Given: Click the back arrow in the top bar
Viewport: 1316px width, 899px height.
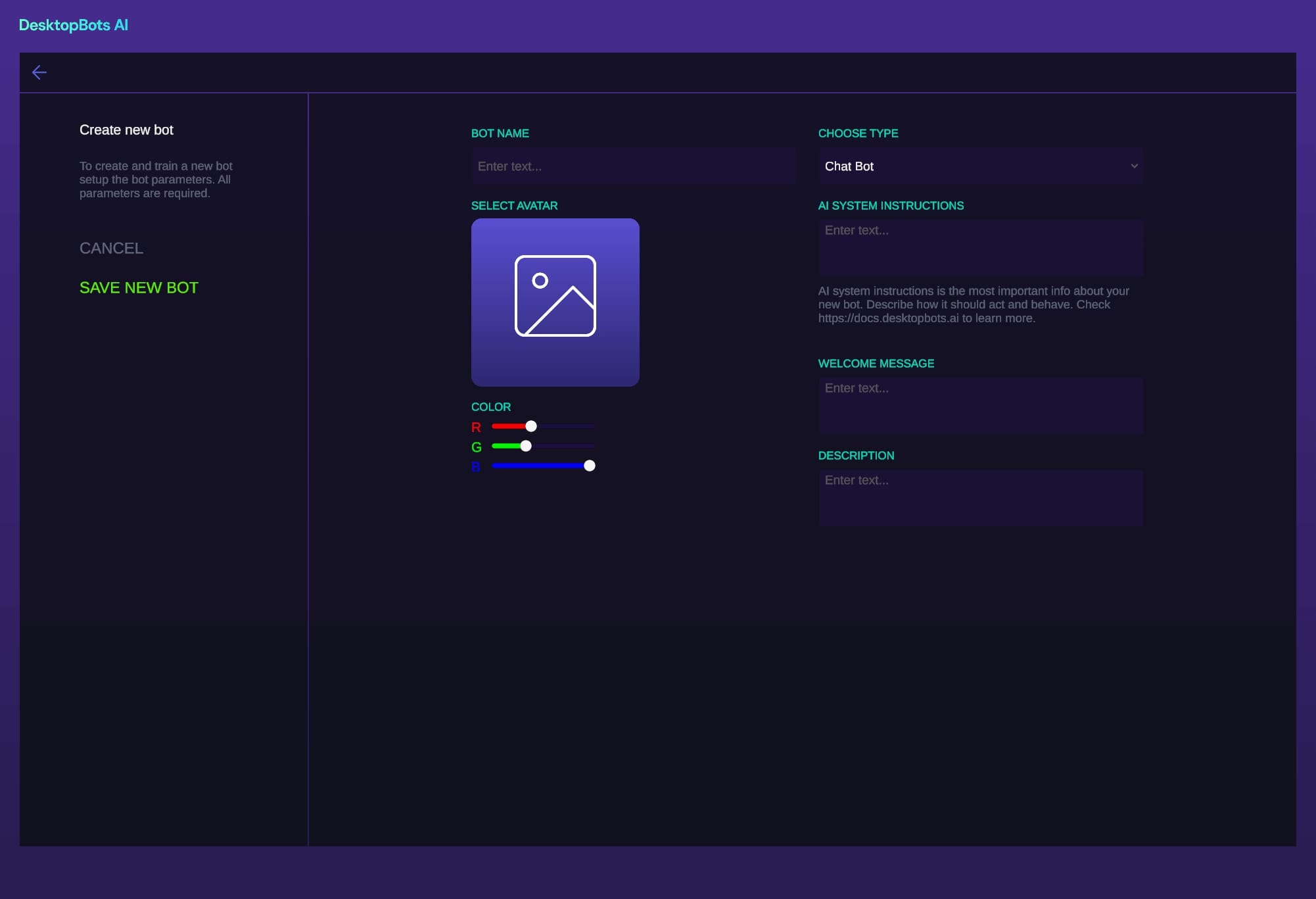Looking at the screenshot, I should (40, 72).
